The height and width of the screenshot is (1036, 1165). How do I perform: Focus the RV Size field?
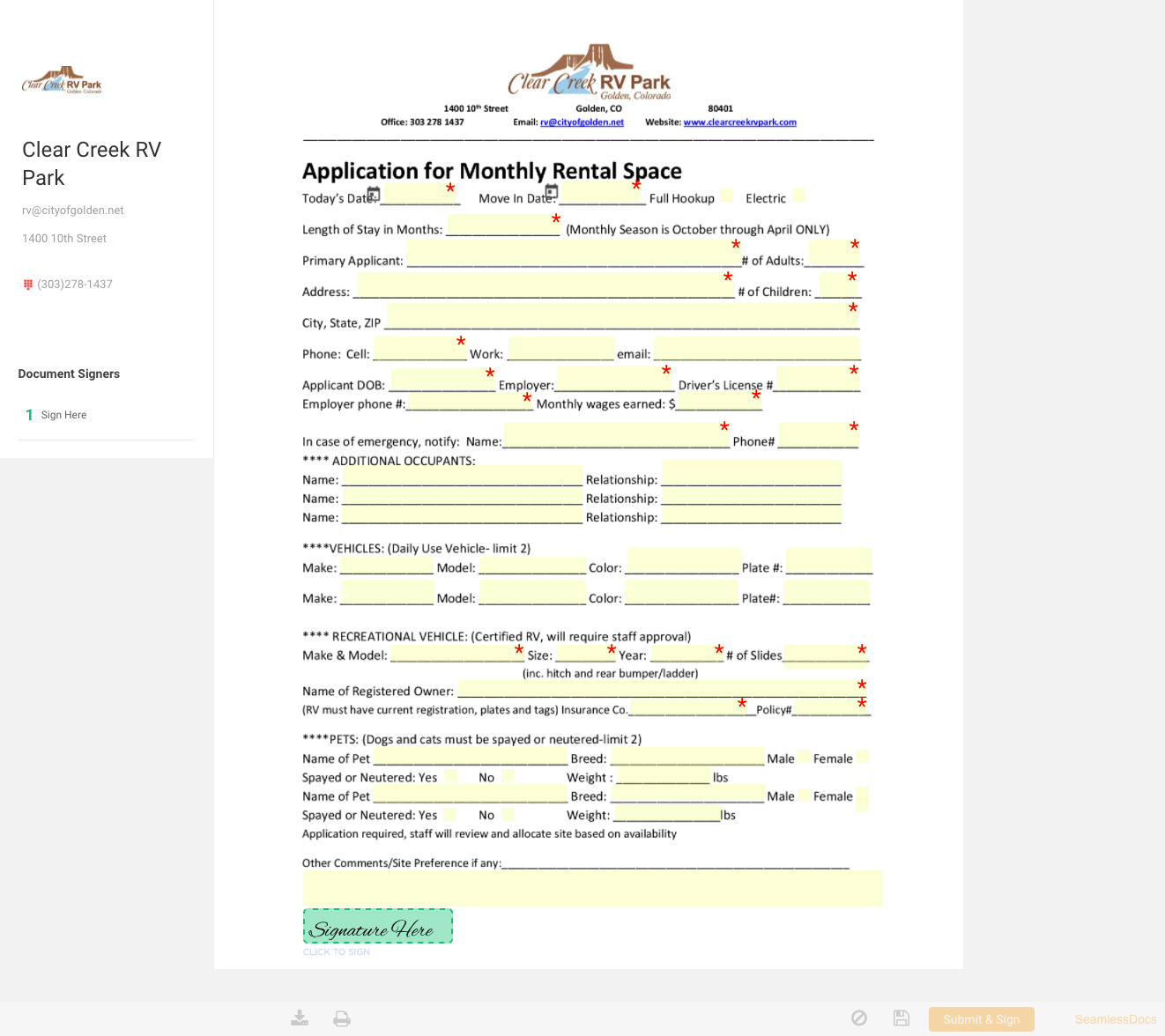(x=585, y=653)
